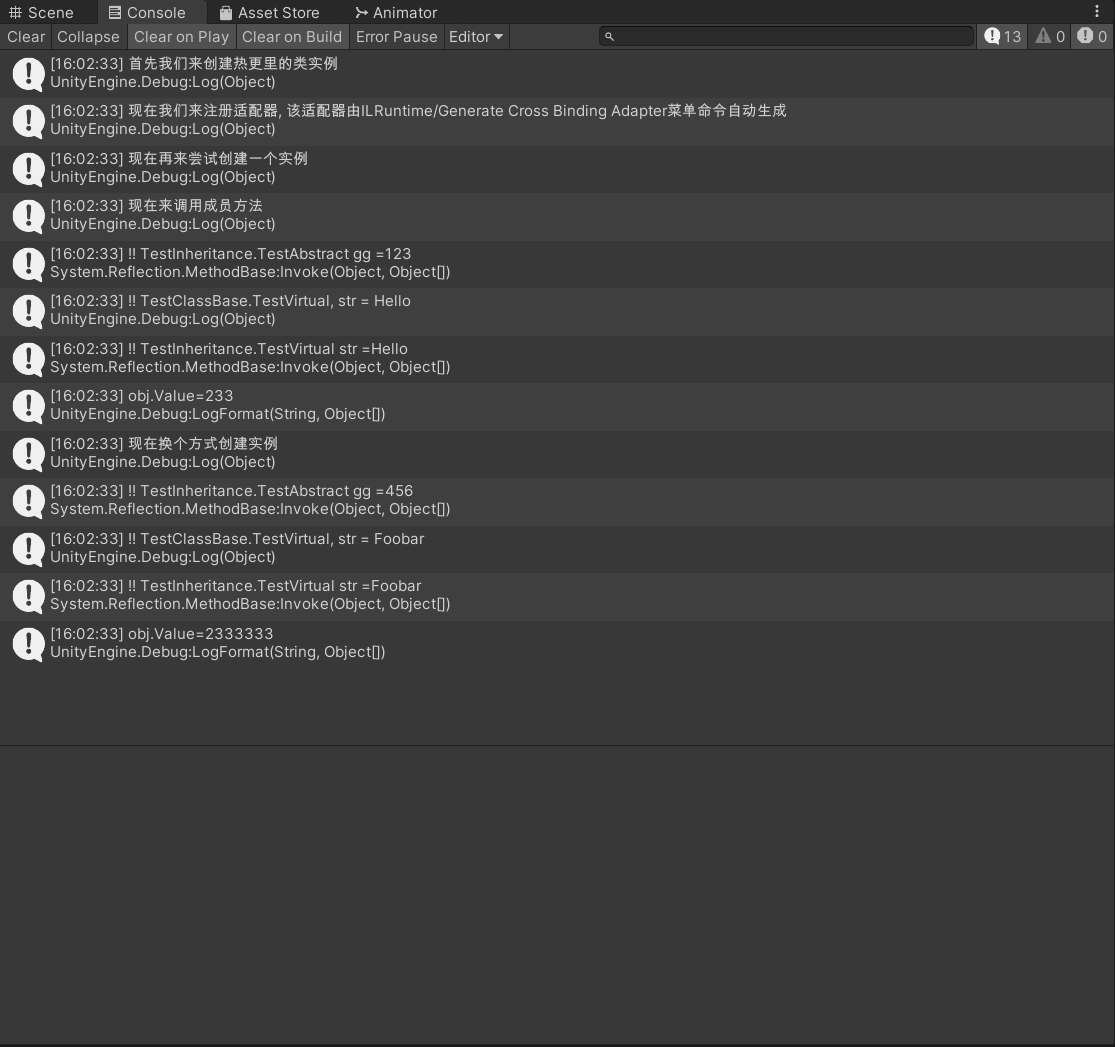Click info icon of gg =123 log
Screen dimensions: 1115x1047
tap(28, 265)
